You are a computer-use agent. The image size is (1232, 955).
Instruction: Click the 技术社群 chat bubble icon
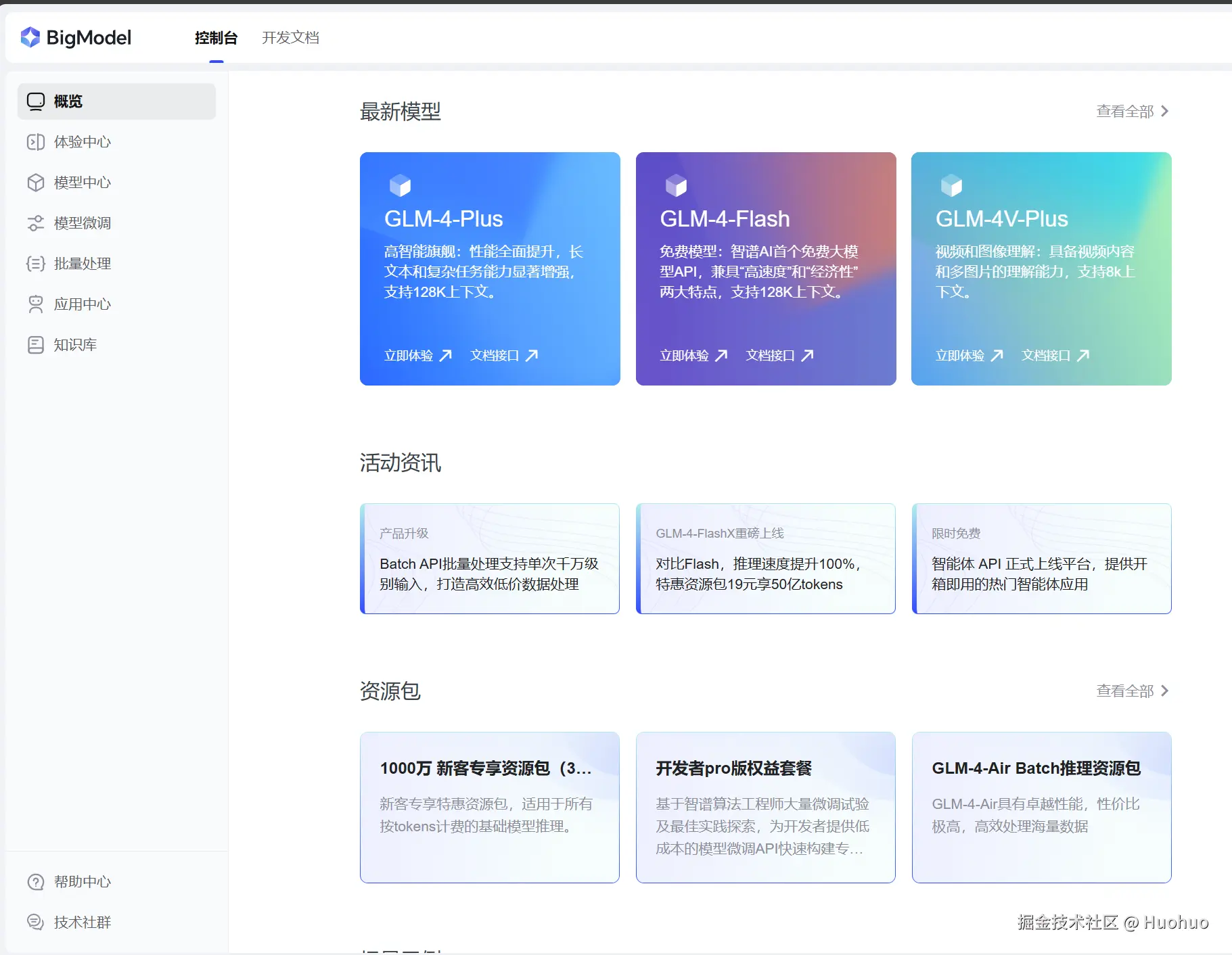pos(36,922)
